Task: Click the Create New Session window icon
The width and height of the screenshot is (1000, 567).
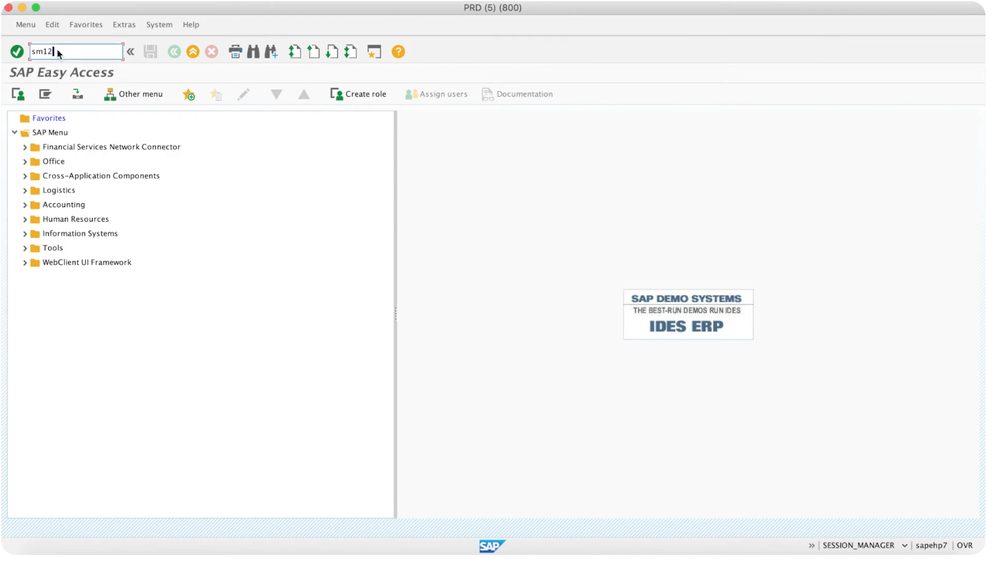Action: [374, 52]
